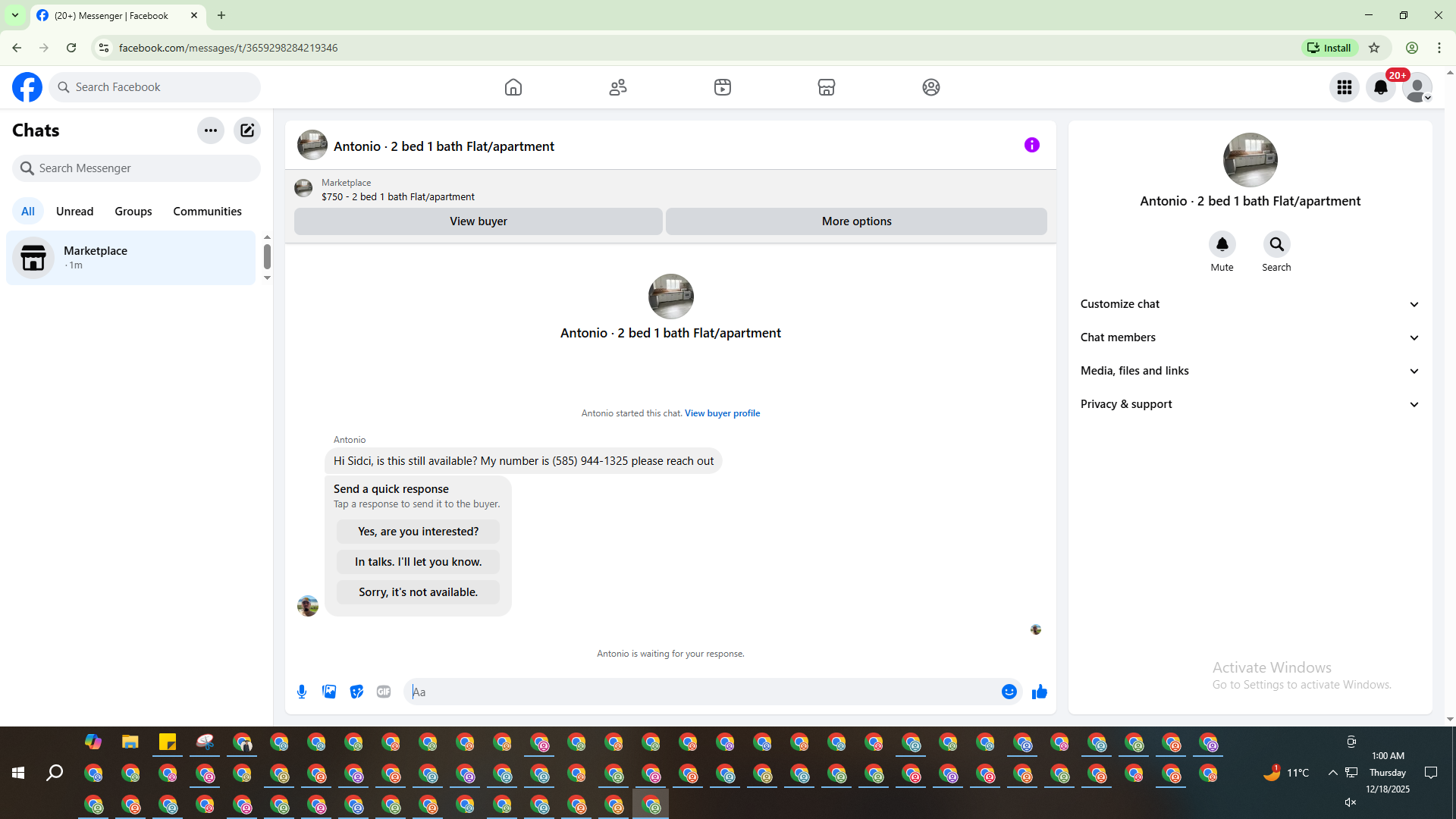This screenshot has height=819, width=1456.
Task: Open Facebook notifications bell
Action: point(1380,87)
